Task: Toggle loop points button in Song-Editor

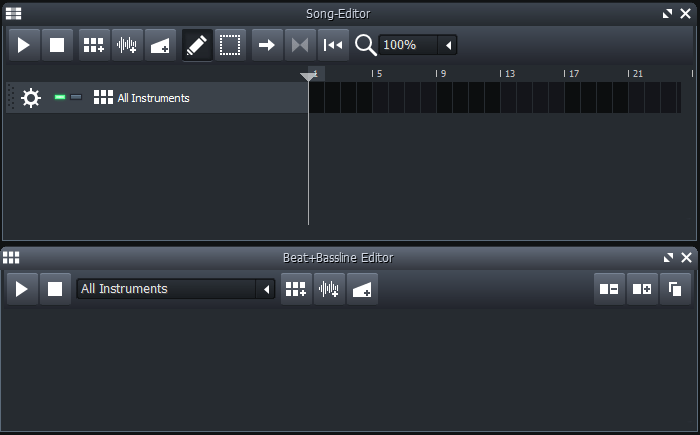Action: [x=299, y=45]
